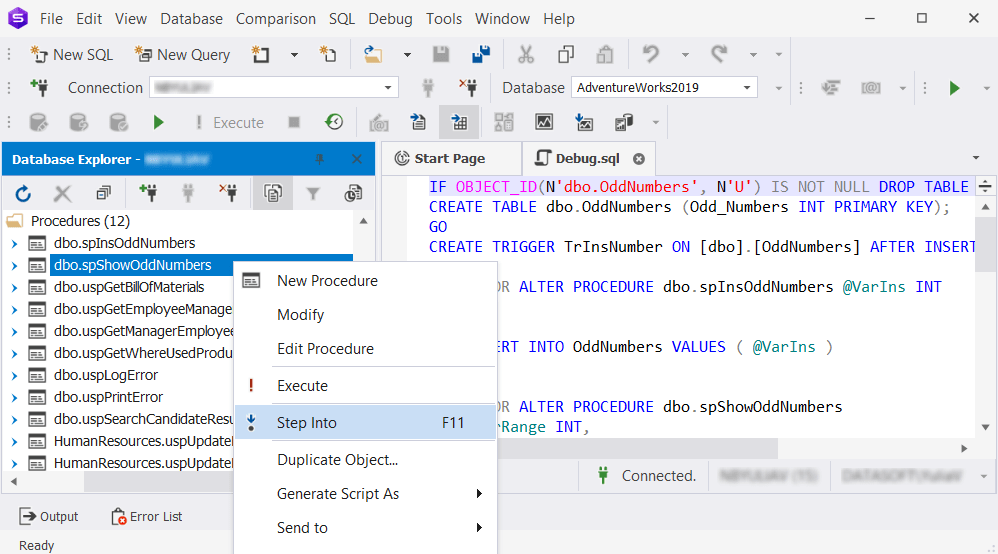Screen dimensions: 998x554
Task: Open the dropdown arrow next to Open file
Action: 407,55
